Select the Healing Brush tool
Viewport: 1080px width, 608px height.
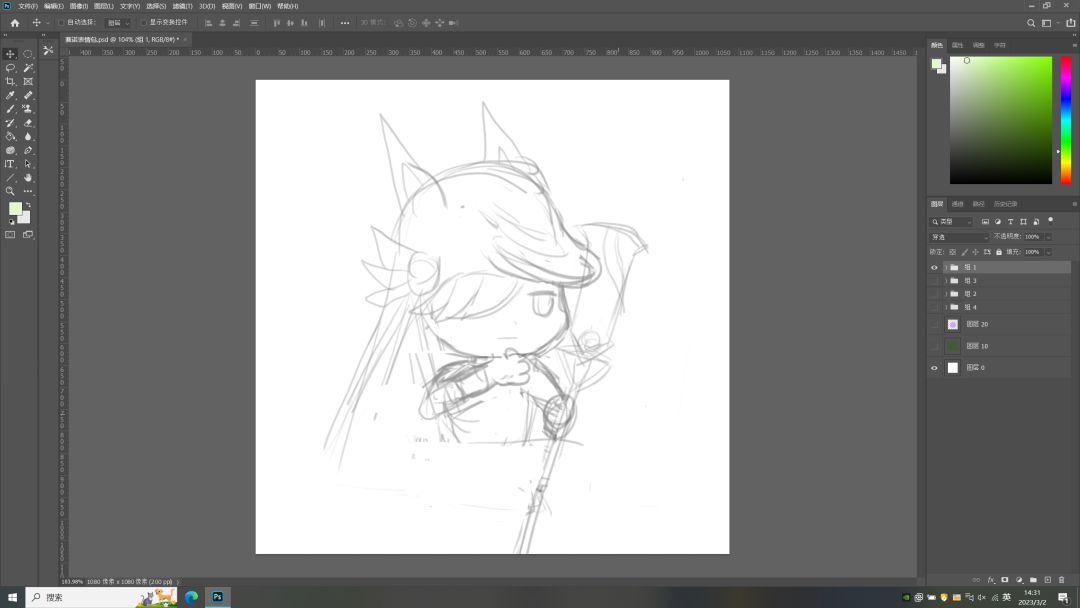(28, 95)
